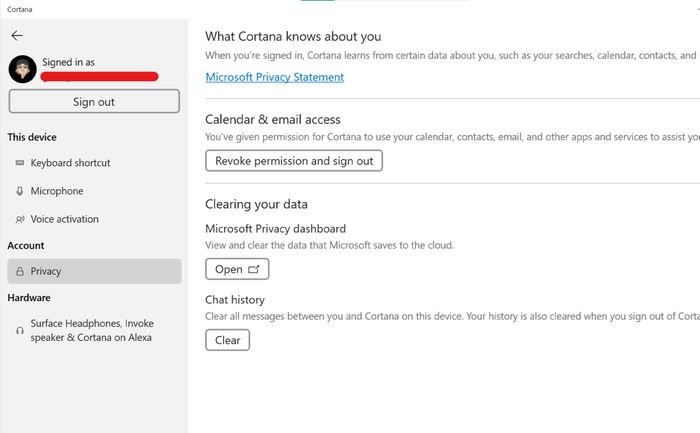The image size is (700, 433).
Task: Clear the Cortana chat history
Action: pos(228,340)
